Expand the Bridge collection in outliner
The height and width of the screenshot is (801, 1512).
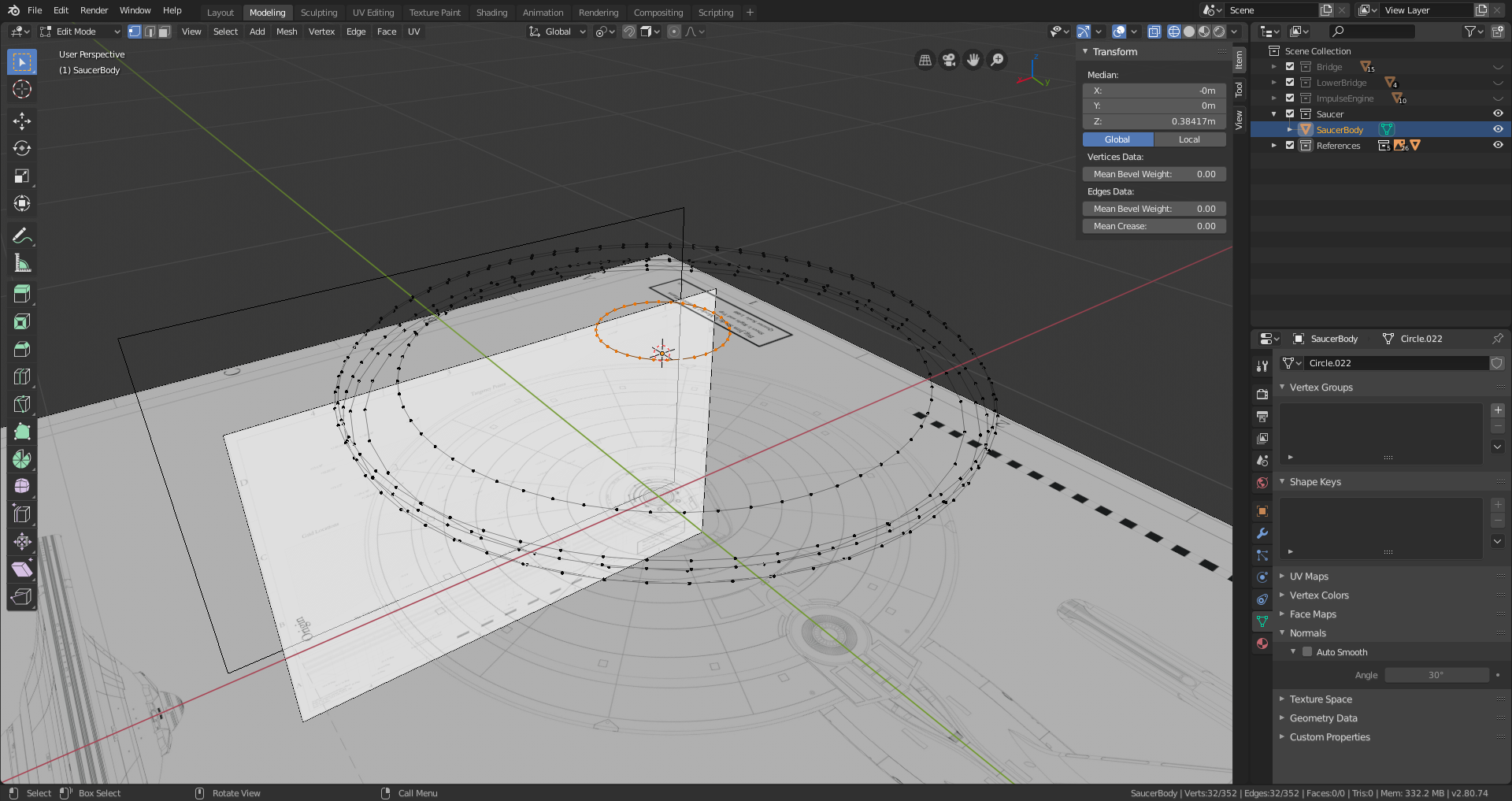coord(1274,67)
